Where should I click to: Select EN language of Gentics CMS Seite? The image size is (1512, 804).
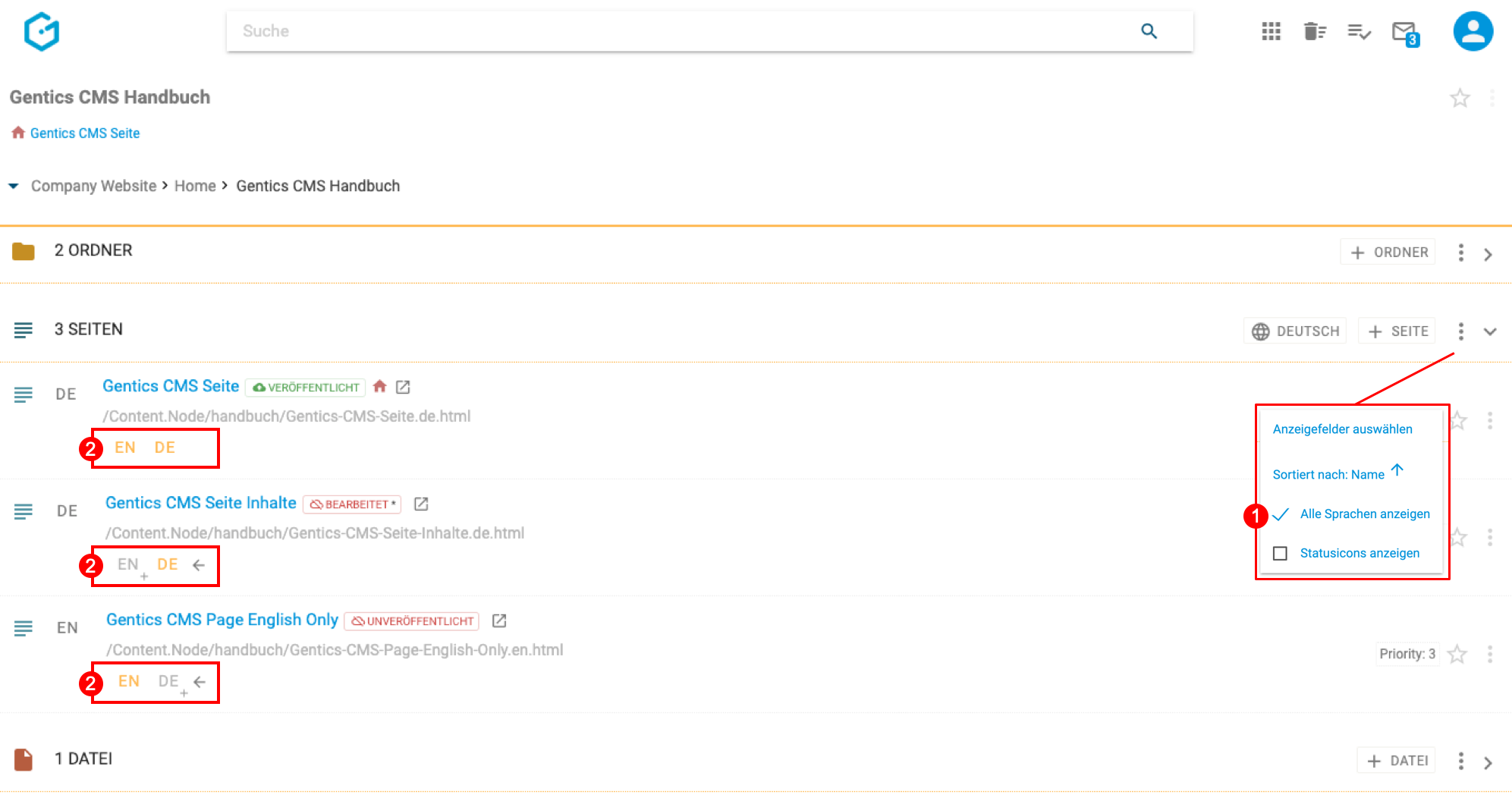click(x=125, y=448)
